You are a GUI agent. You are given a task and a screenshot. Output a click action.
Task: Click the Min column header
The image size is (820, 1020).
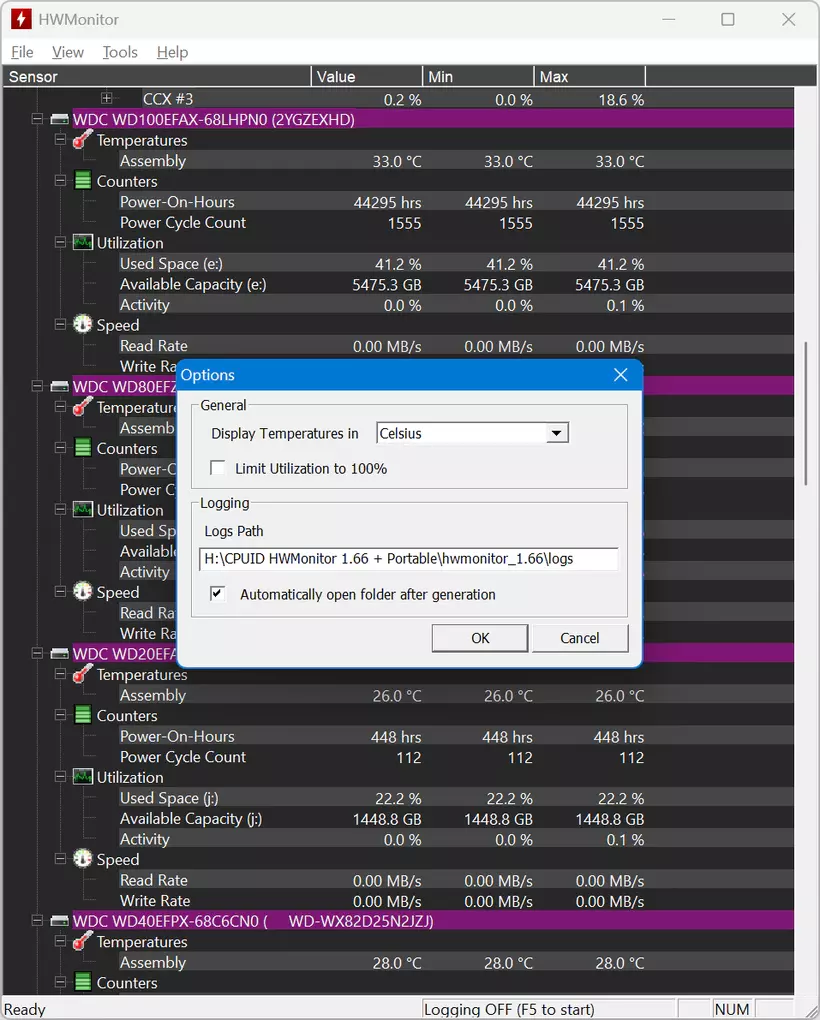478,77
